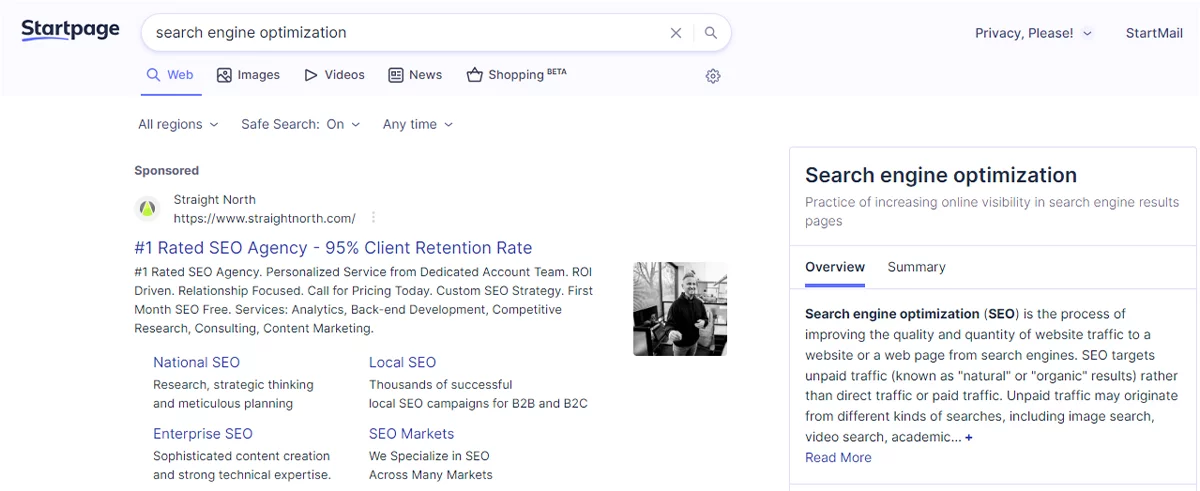Viewport: 1200px width, 491px height.
Task: Switch to the News tab
Action: click(x=415, y=75)
